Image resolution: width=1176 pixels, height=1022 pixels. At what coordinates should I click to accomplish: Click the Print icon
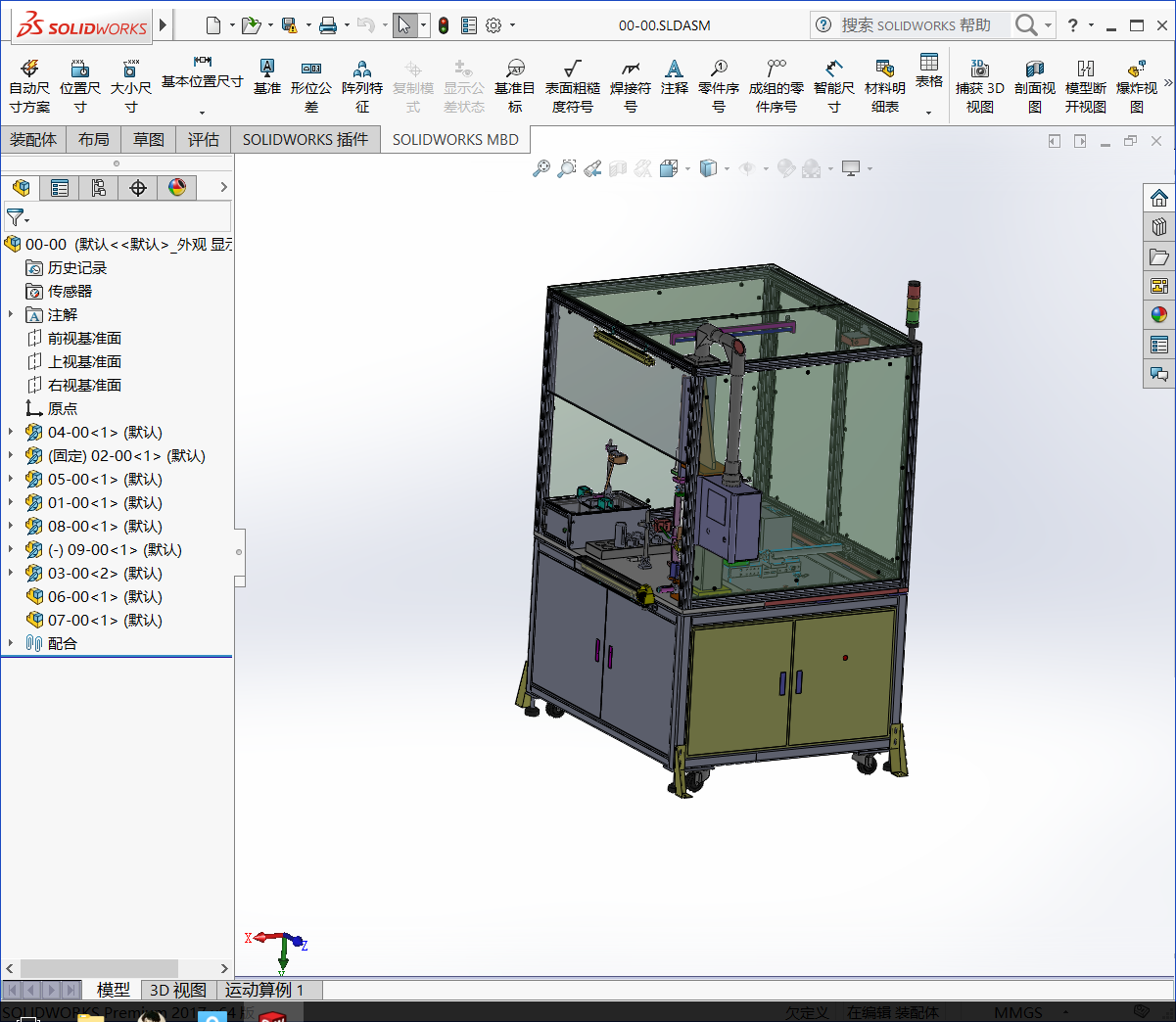328,25
